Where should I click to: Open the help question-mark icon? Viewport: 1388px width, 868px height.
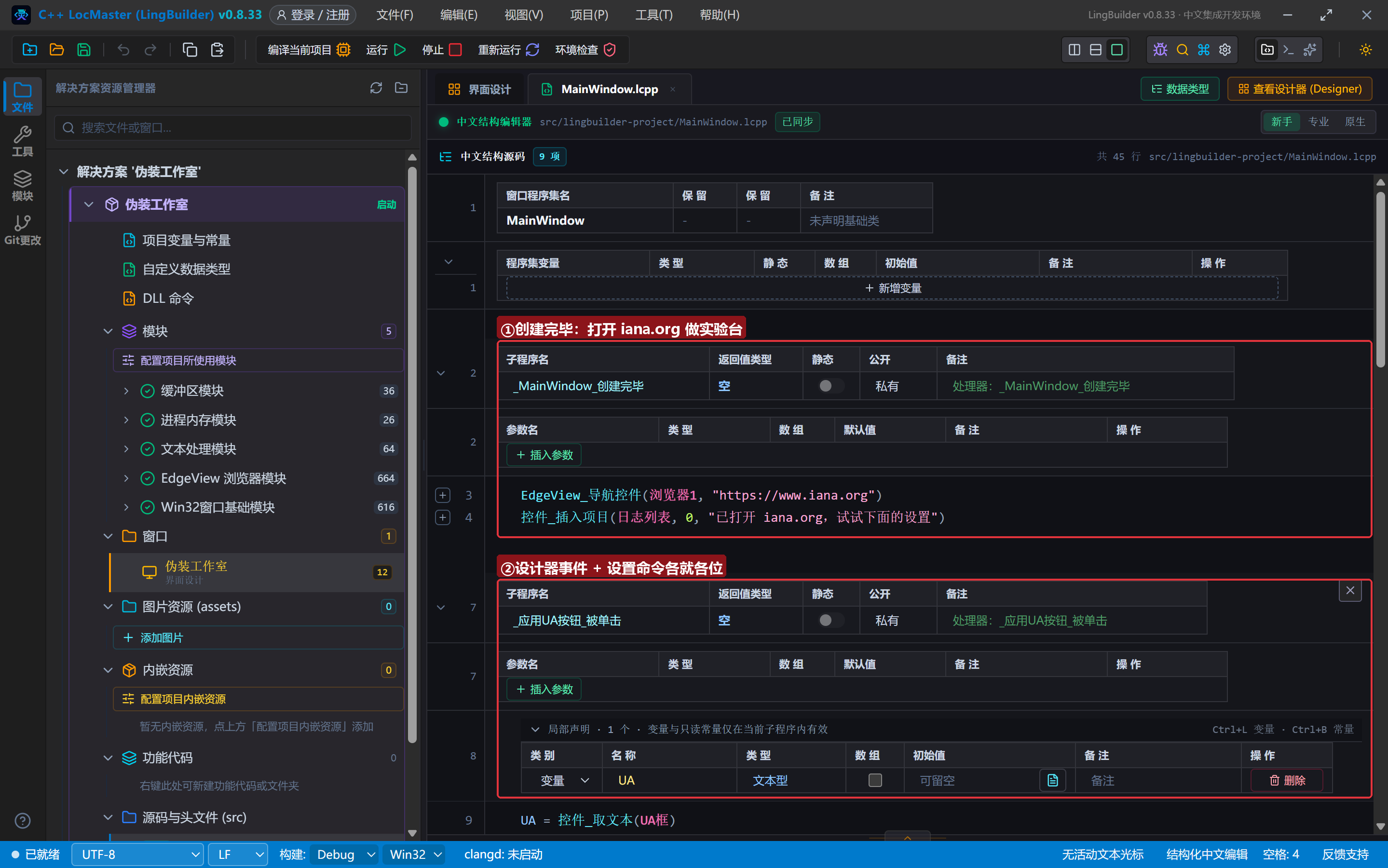tap(22, 820)
